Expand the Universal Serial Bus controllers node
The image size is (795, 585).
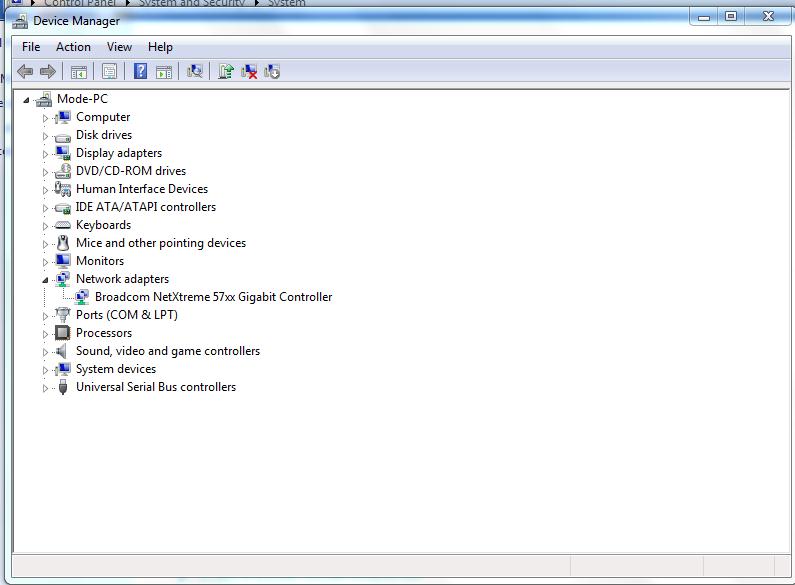click(x=45, y=388)
